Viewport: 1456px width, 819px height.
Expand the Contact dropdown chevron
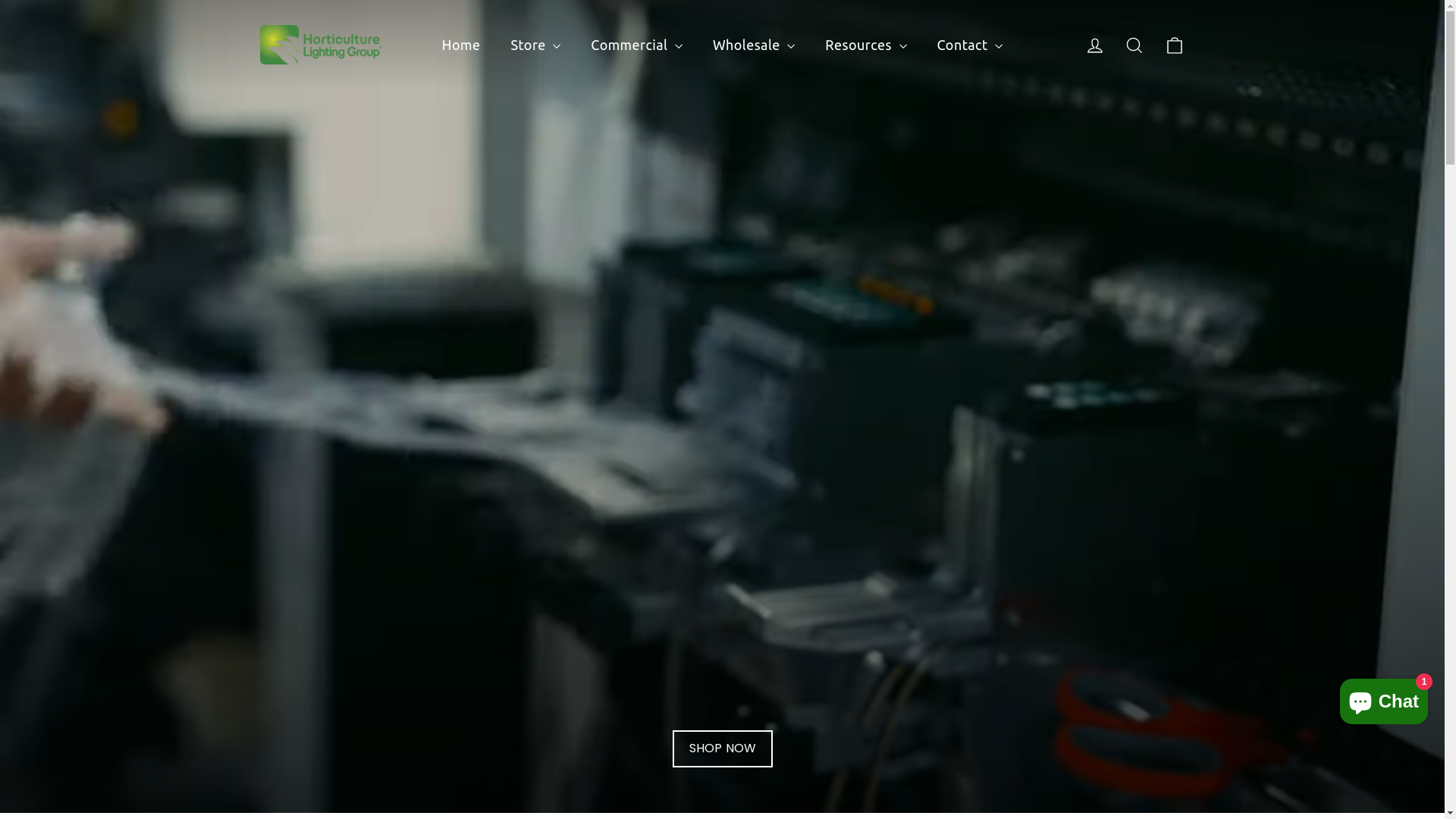pos(999,46)
